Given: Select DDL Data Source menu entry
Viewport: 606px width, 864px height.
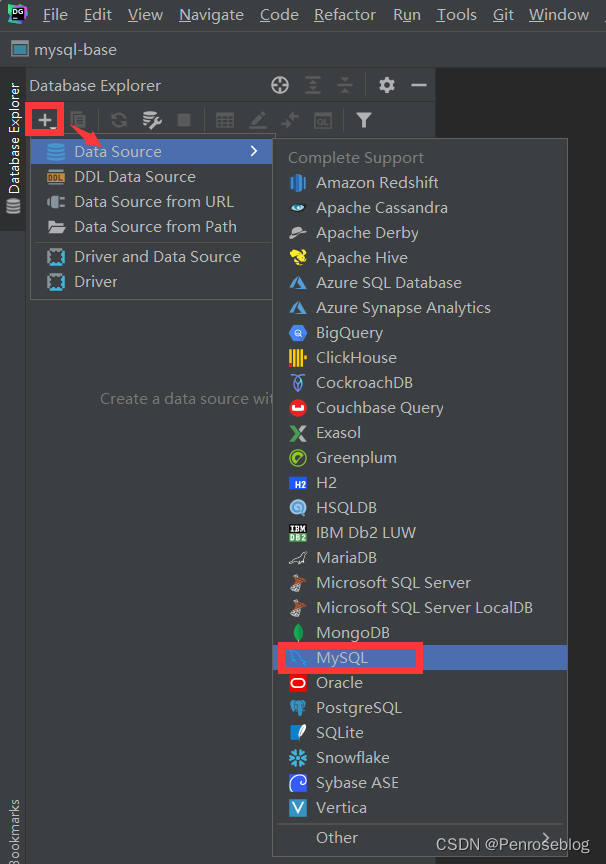Looking at the screenshot, I should tap(152, 177).
